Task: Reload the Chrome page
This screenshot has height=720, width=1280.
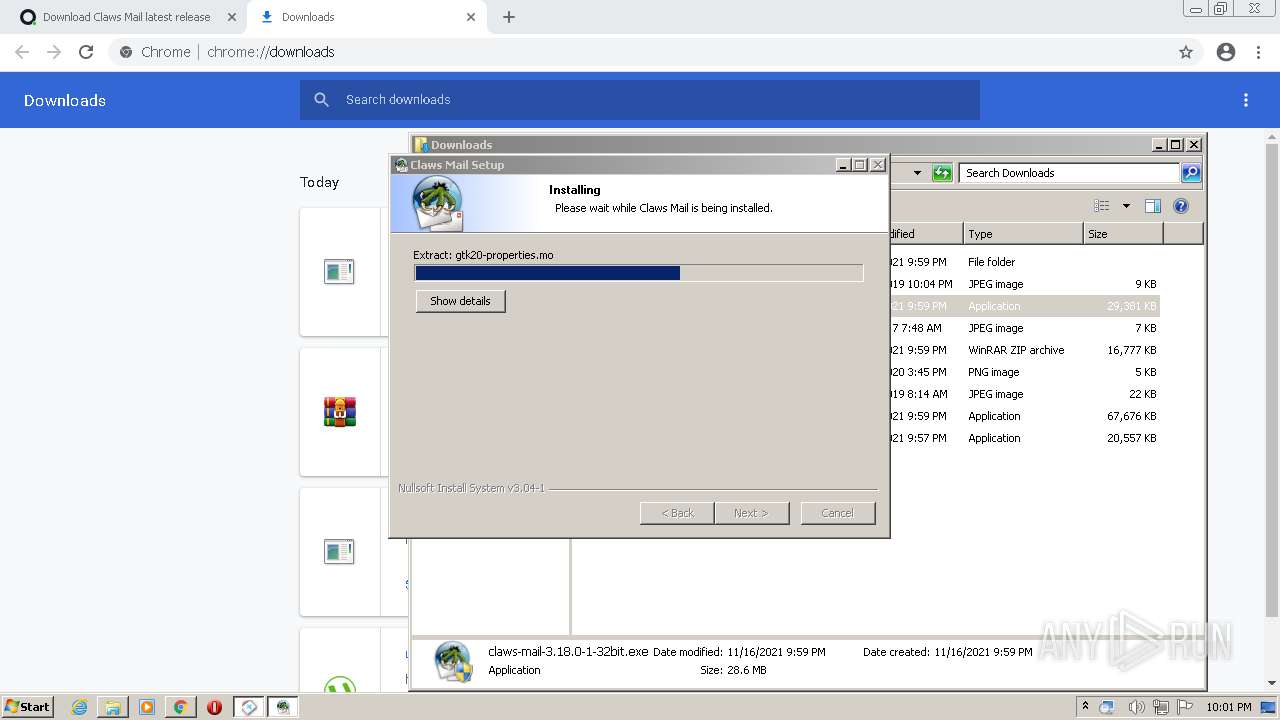Action: click(86, 52)
